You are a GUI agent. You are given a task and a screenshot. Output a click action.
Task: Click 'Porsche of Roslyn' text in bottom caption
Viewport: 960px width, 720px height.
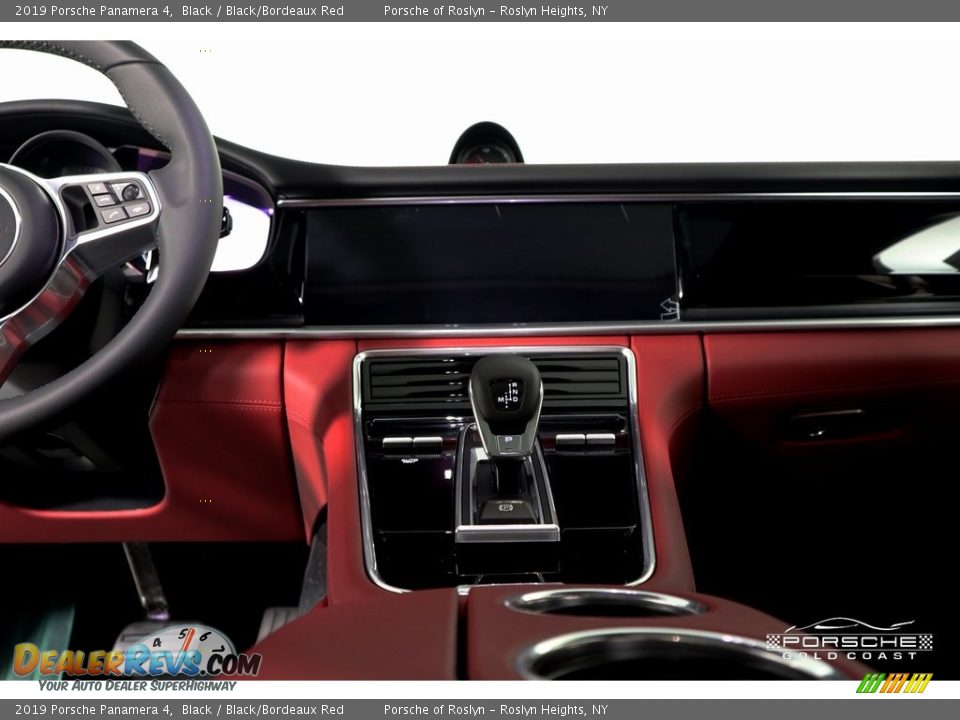click(x=434, y=710)
